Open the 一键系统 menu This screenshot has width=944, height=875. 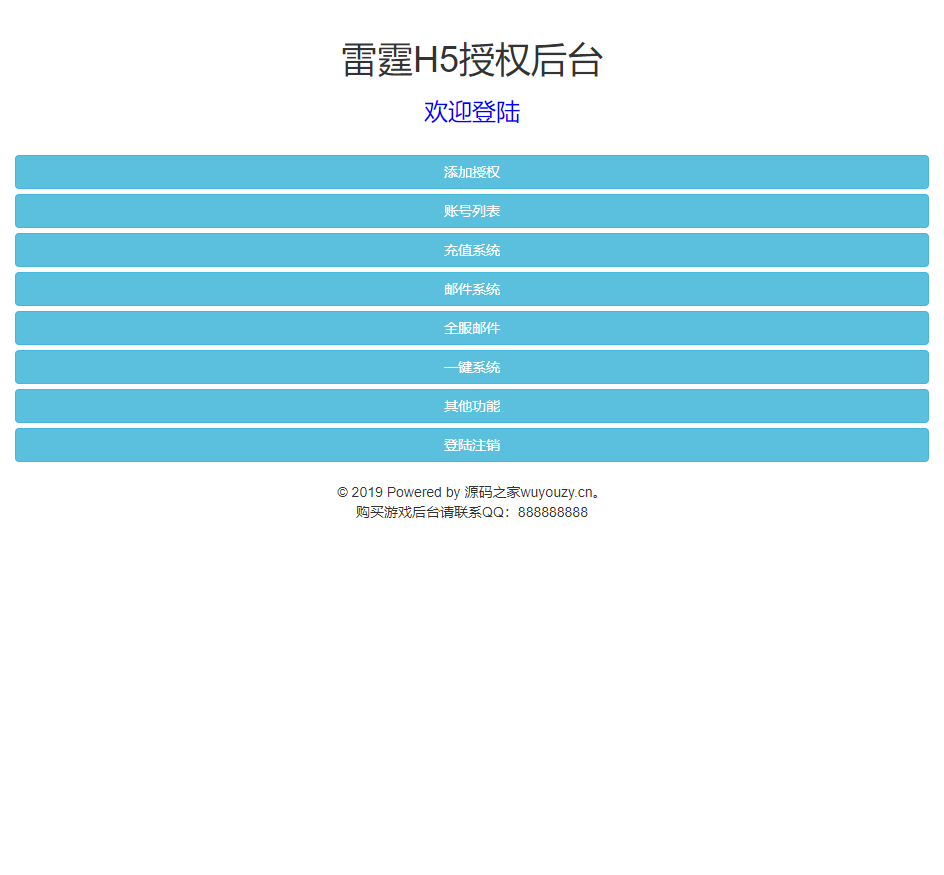point(471,367)
